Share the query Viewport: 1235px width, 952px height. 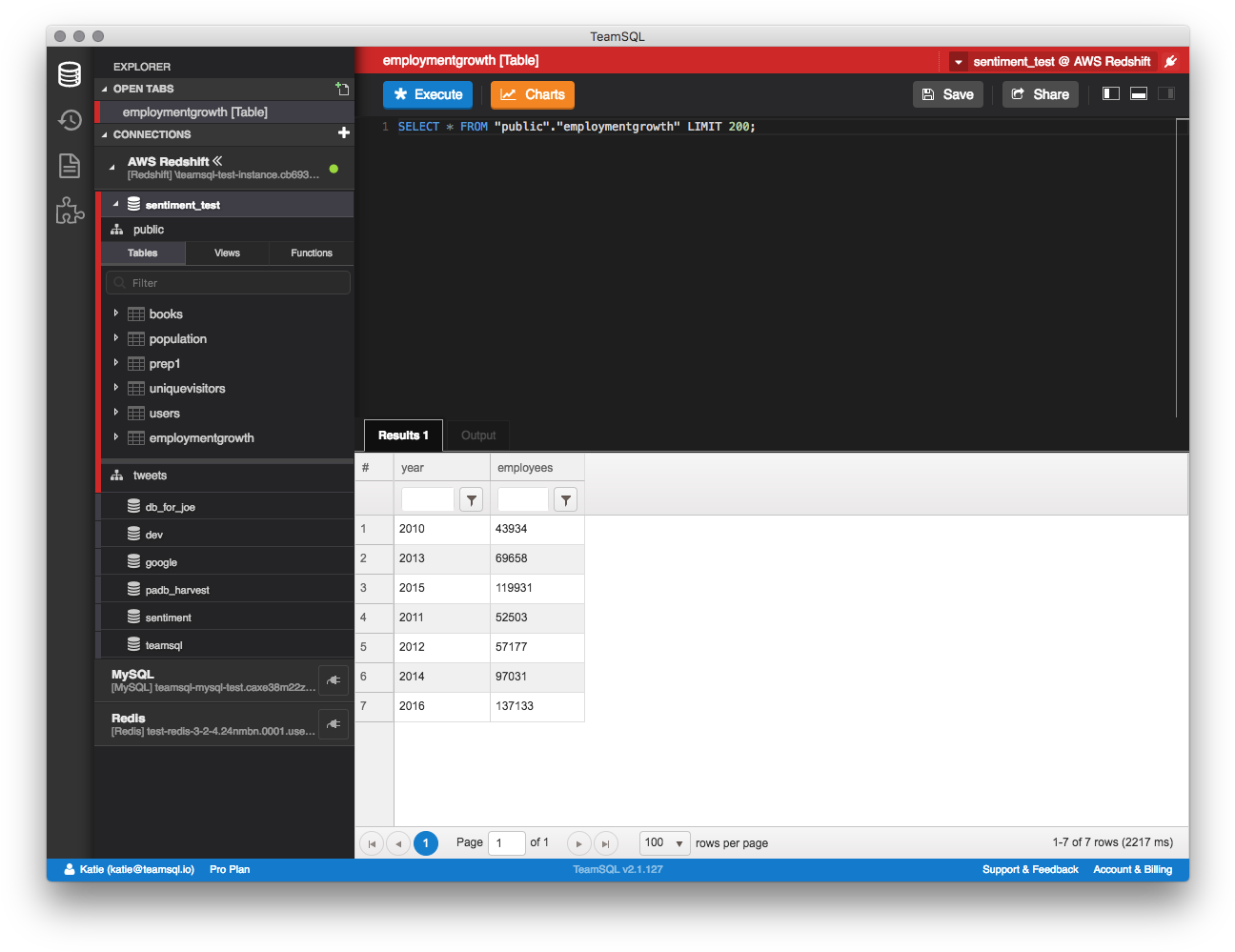pos(1041,94)
